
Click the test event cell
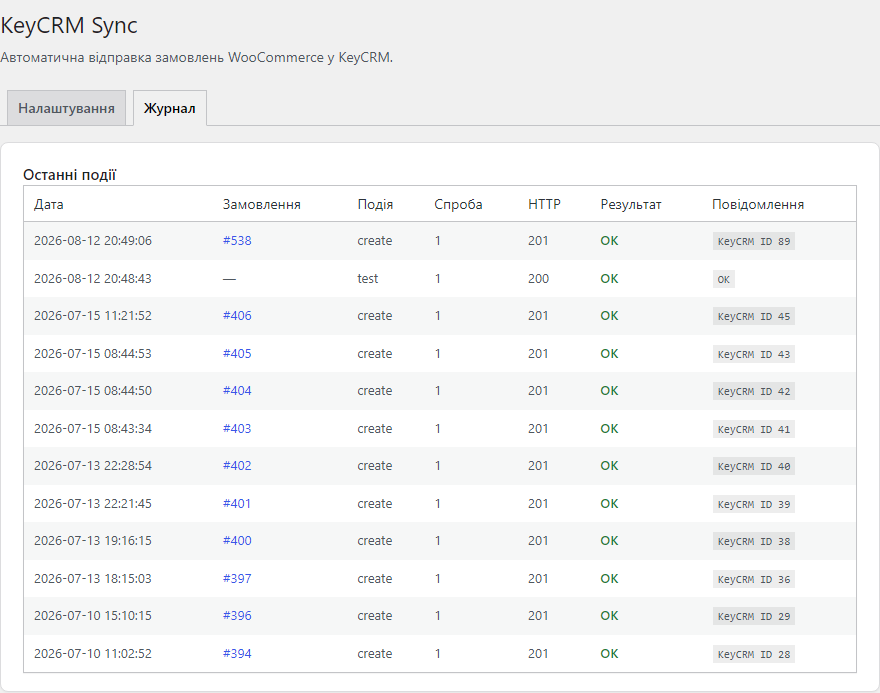coord(368,279)
